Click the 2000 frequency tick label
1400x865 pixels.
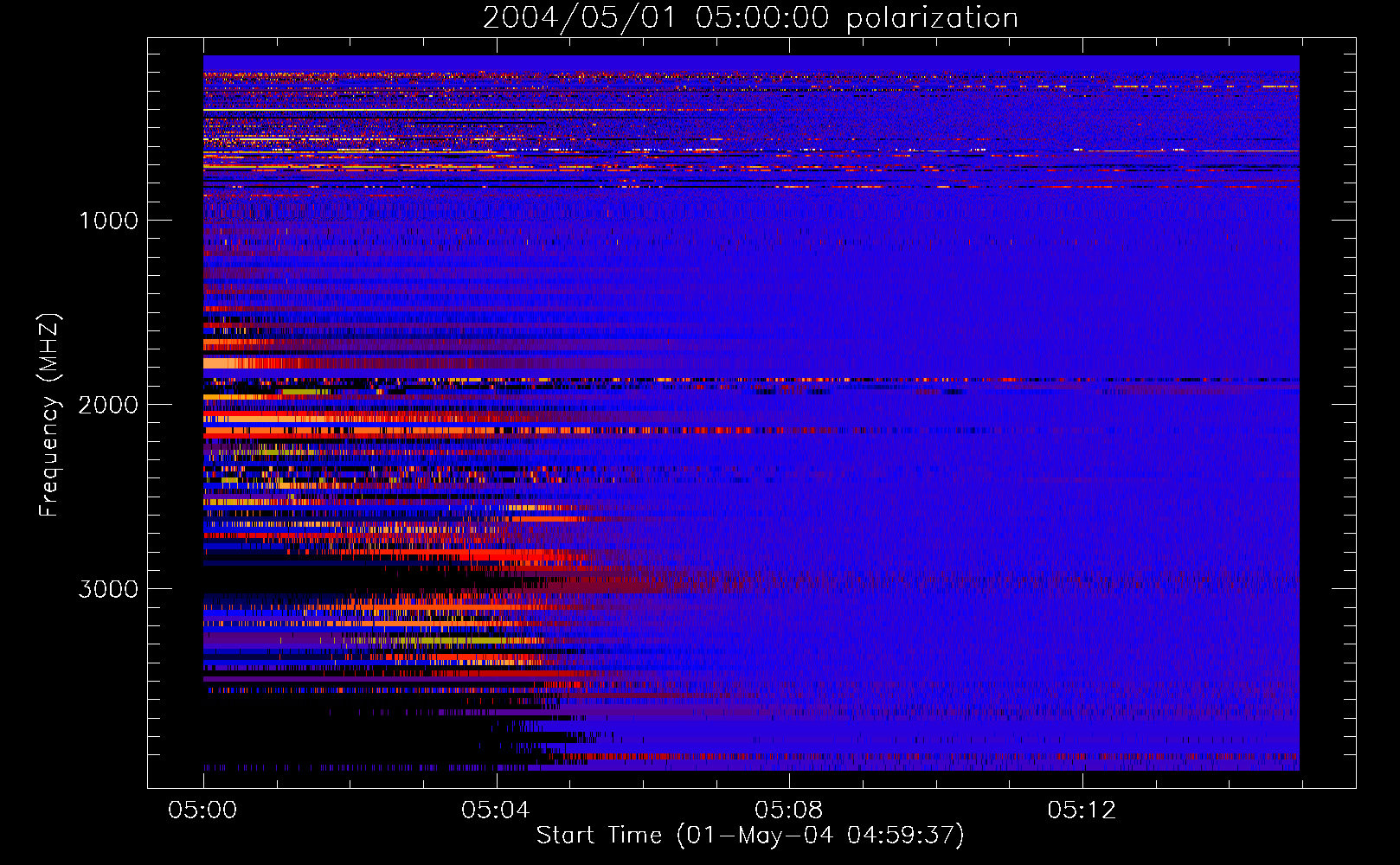(108, 405)
